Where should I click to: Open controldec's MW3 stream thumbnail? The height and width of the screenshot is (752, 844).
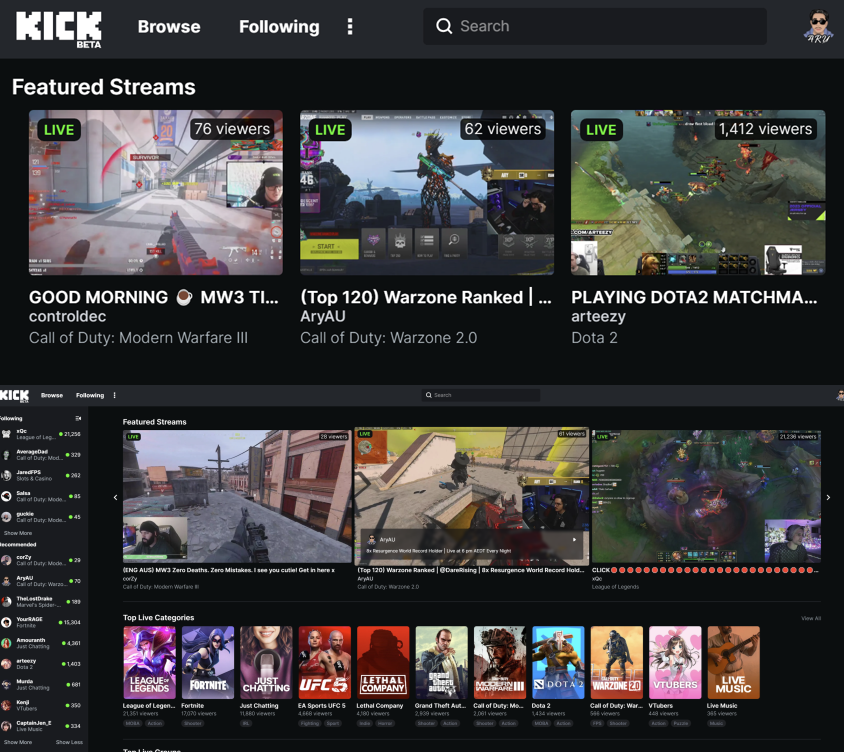156,192
